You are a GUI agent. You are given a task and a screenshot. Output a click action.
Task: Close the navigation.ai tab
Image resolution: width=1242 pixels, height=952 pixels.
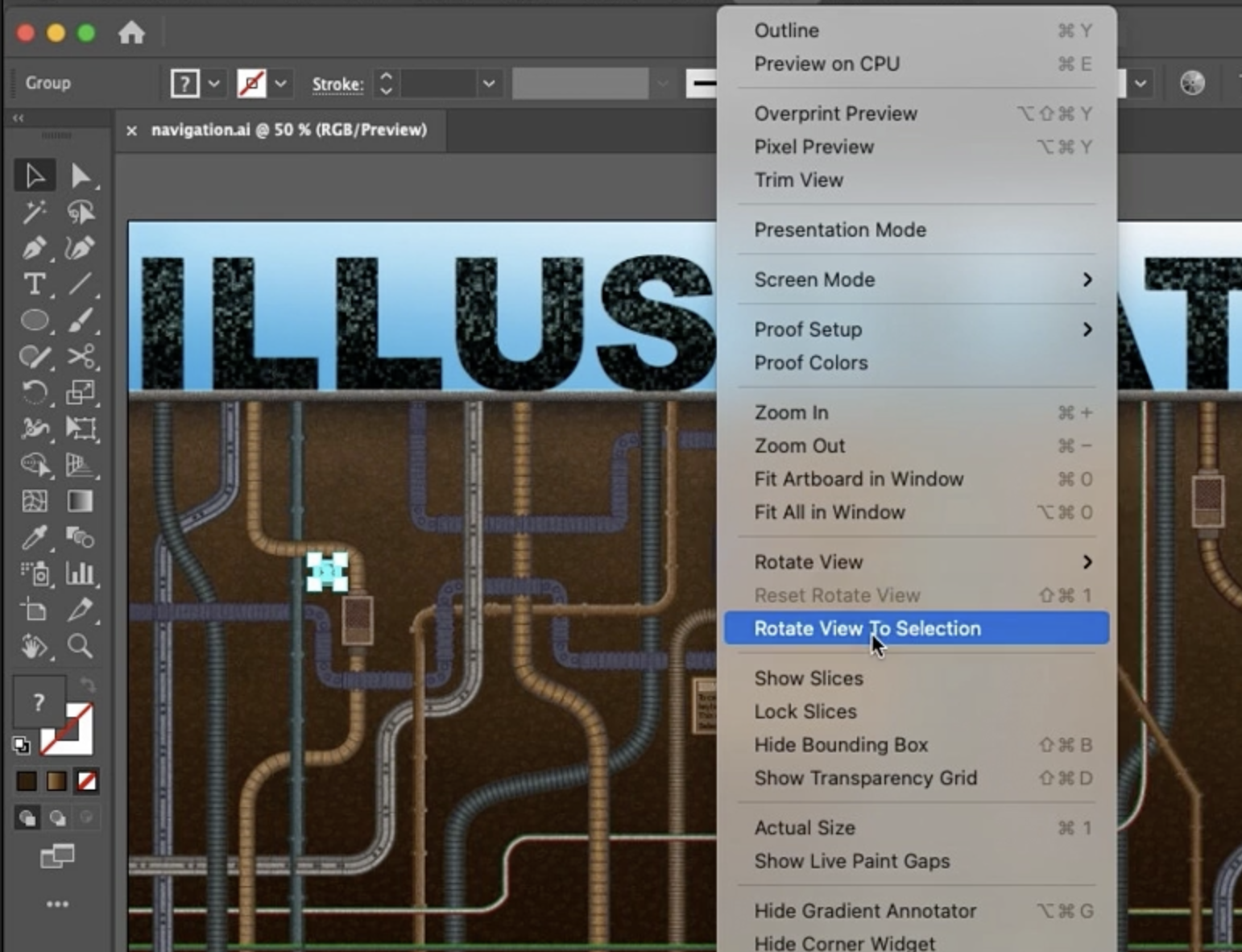click(131, 130)
